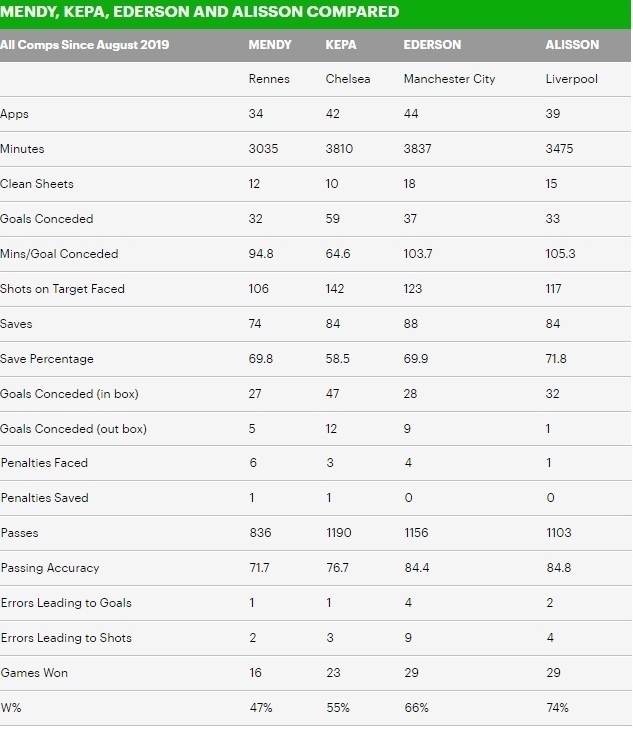Click the ALISSON column header
The height and width of the screenshot is (733, 633).
(x=573, y=45)
